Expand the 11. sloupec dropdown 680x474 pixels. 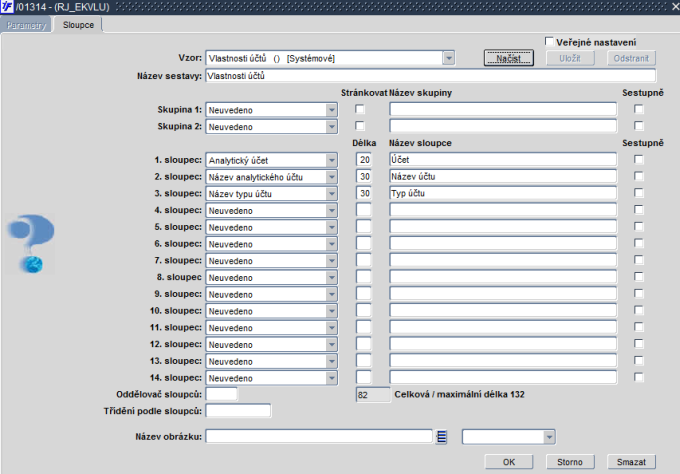(x=331, y=328)
